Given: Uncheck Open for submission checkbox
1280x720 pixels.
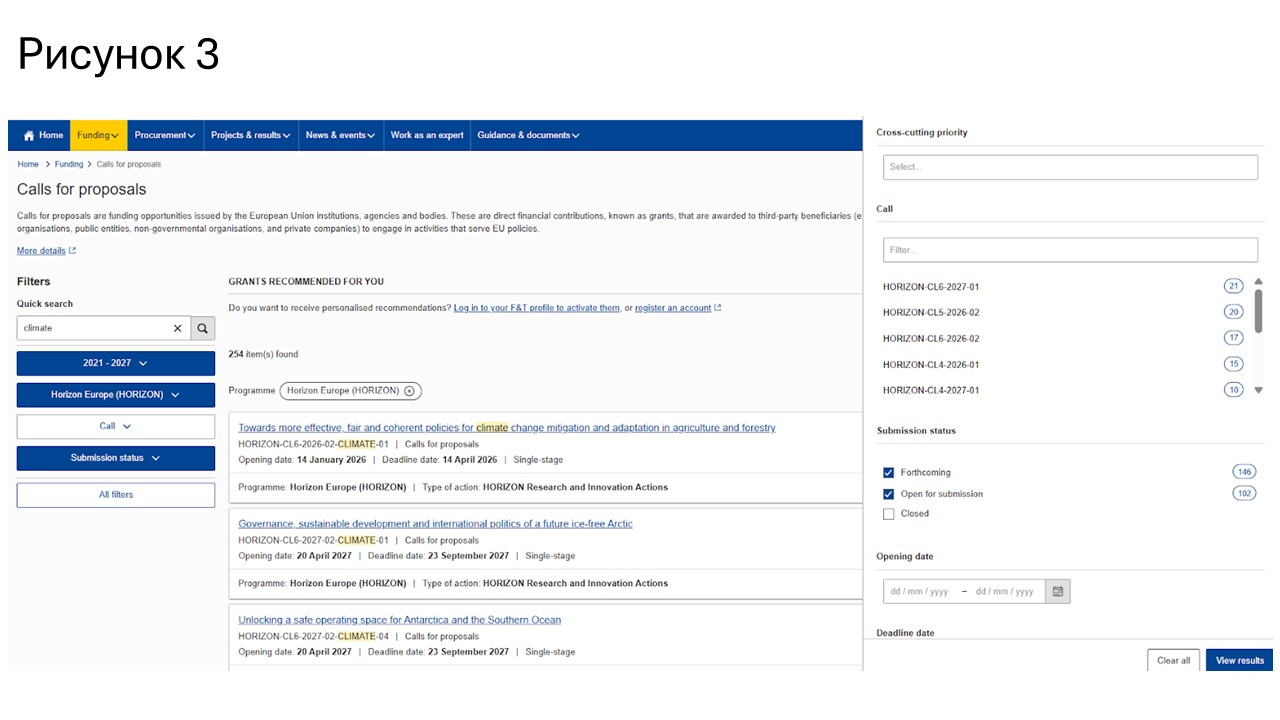Looking at the screenshot, I should click(888, 494).
